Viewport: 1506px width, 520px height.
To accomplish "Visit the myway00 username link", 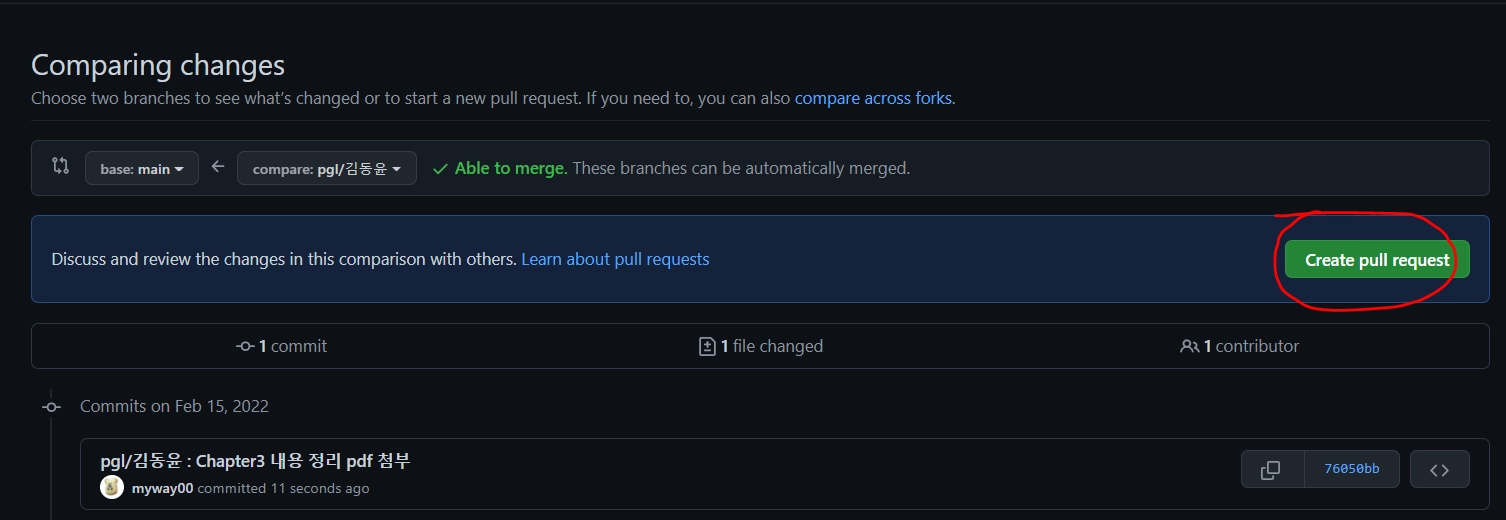I will pos(162,488).
